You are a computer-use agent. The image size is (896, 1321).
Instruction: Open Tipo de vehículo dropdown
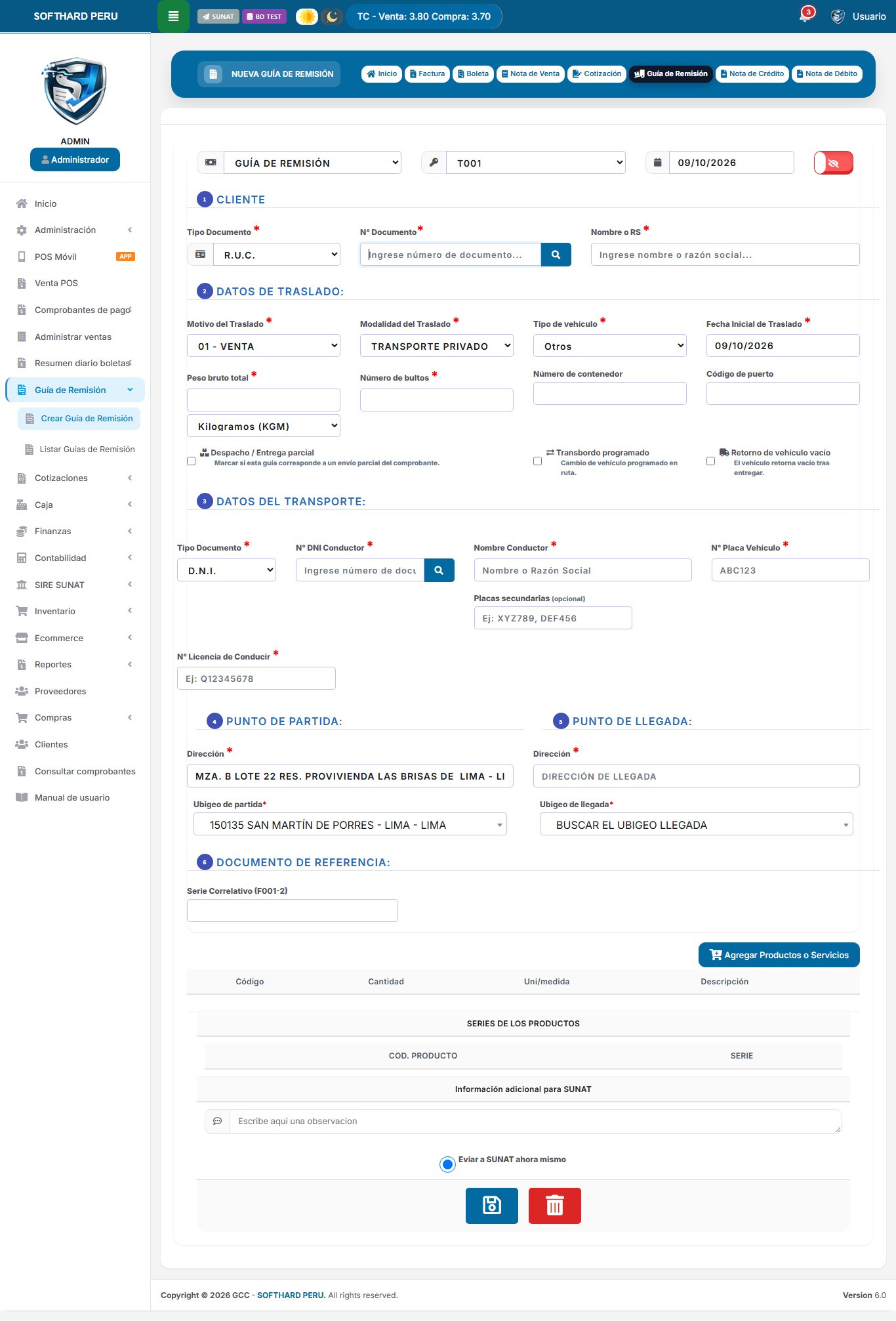pos(610,346)
